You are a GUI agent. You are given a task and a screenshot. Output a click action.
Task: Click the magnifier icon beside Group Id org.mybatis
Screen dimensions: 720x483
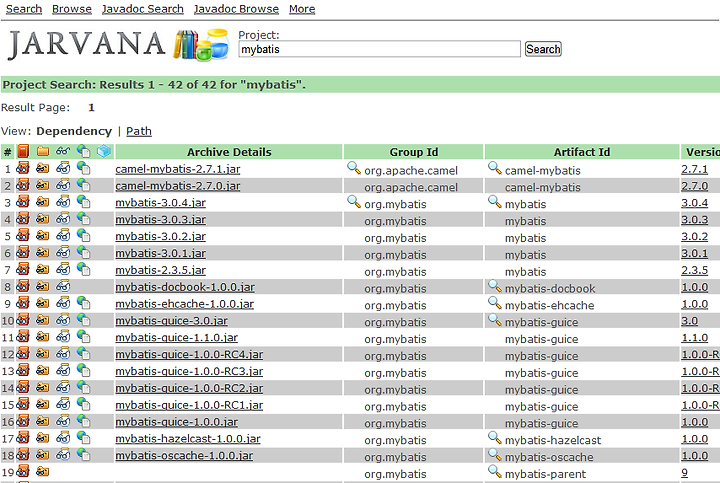[354, 202]
